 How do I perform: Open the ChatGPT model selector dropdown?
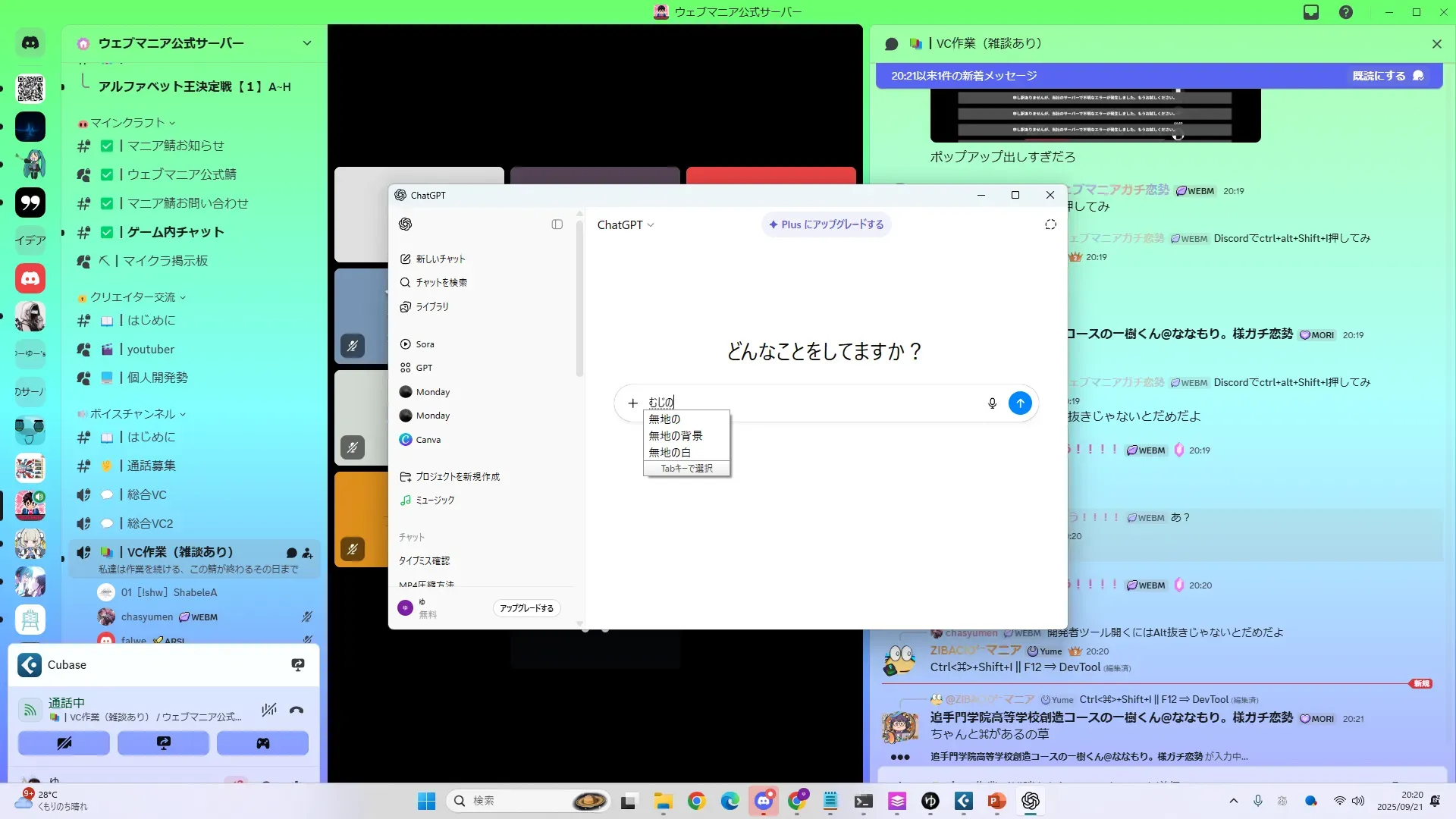626,225
